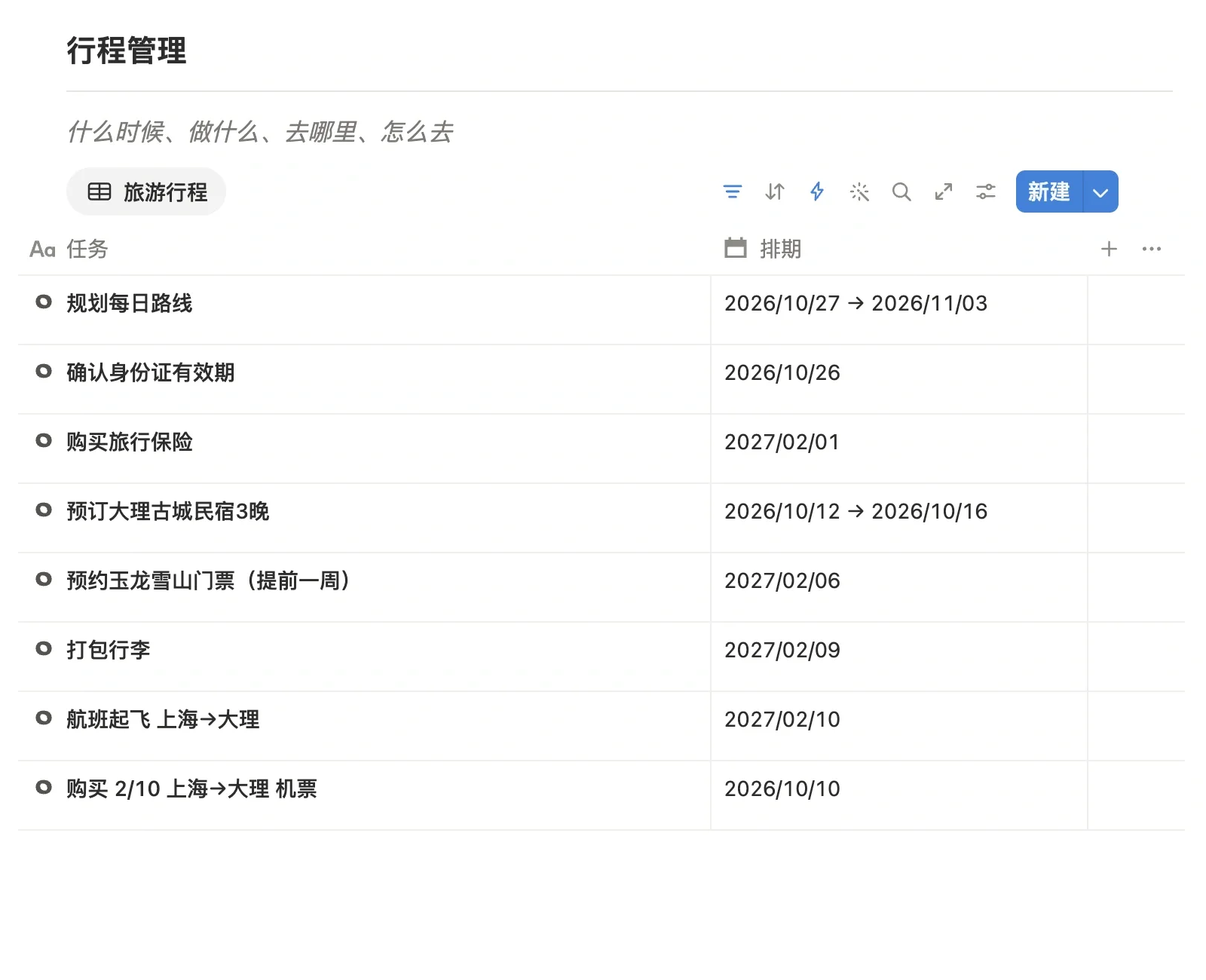1206x980 pixels.
Task: Open the 预约玉龙雪山门票 page icon
Action: coord(44,579)
